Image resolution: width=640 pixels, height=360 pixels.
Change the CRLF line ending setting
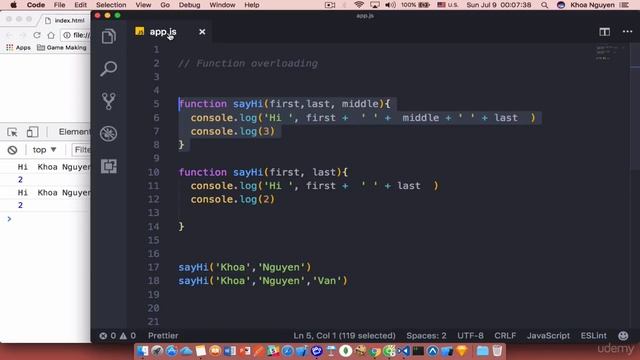[x=505, y=336]
